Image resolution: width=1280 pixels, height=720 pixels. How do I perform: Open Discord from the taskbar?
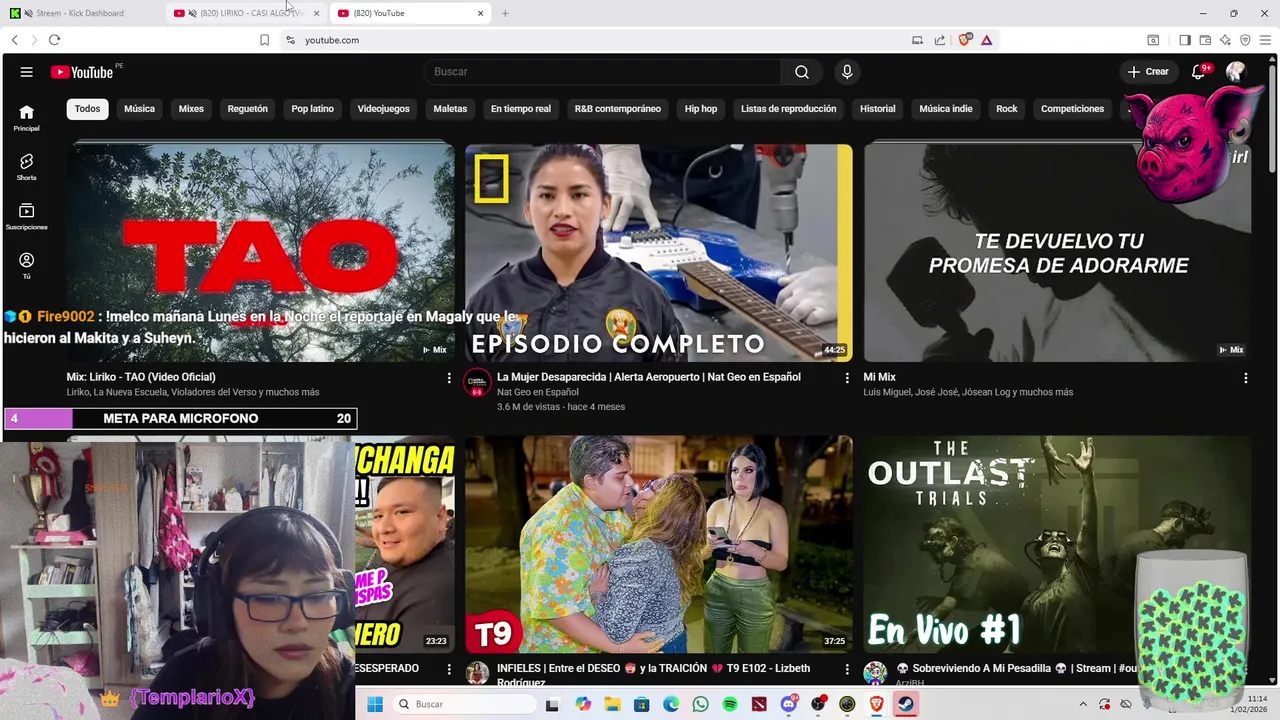789,704
